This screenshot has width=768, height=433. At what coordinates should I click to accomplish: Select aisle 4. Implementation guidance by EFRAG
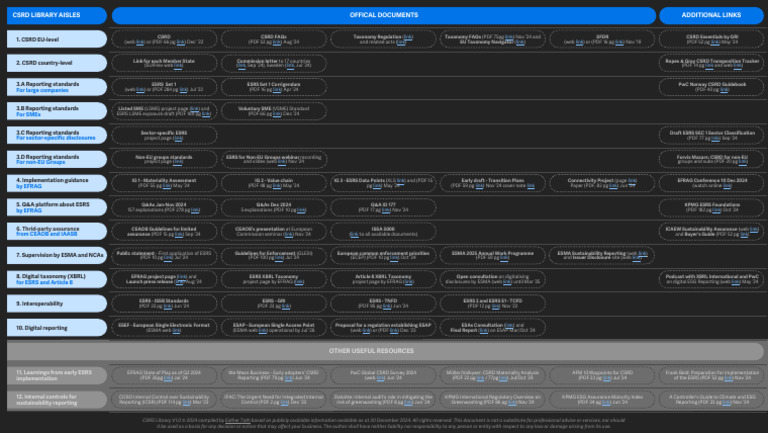pyautogui.click(x=57, y=183)
